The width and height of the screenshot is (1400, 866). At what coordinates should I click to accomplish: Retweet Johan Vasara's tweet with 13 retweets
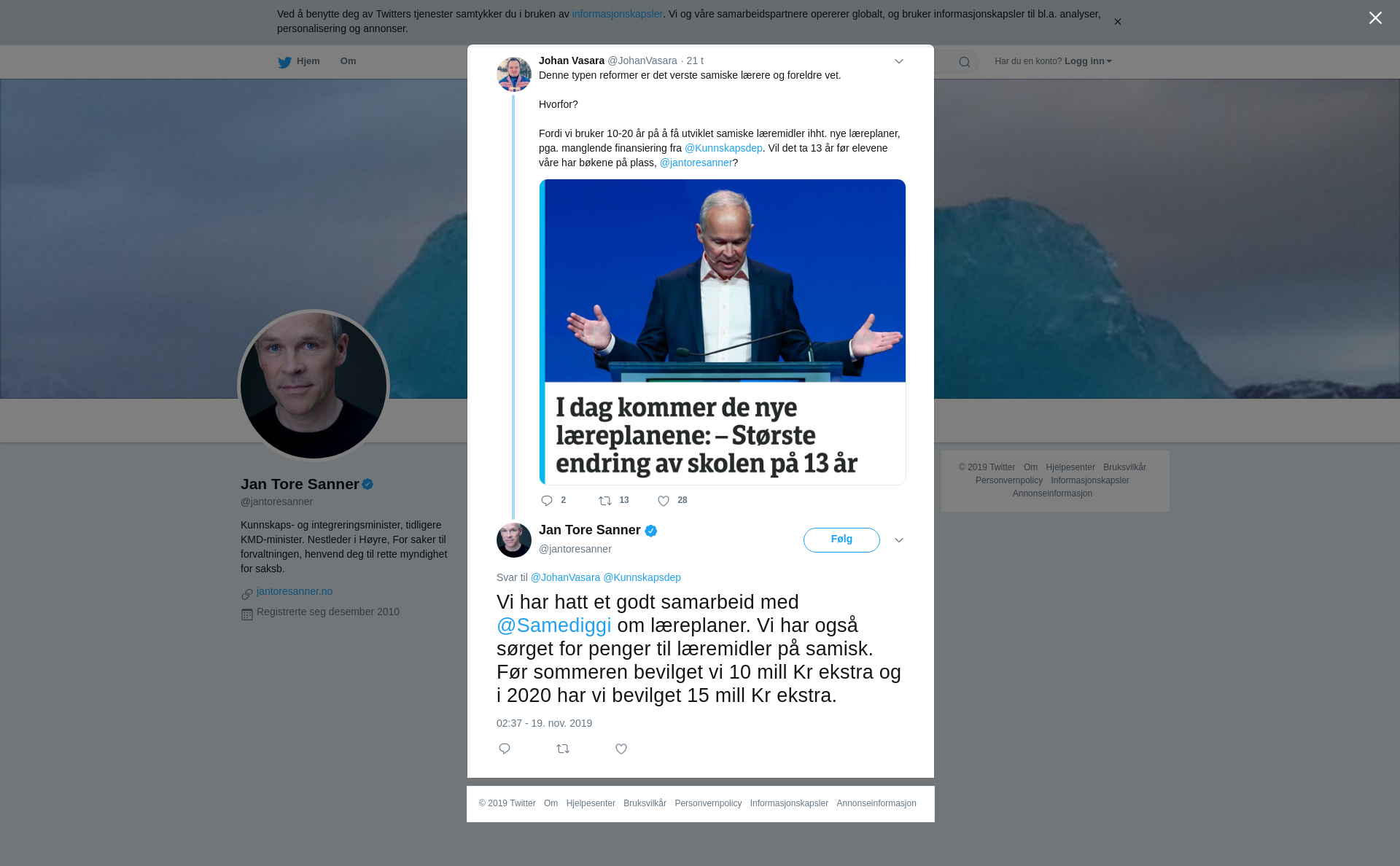[x=605, y=501]
